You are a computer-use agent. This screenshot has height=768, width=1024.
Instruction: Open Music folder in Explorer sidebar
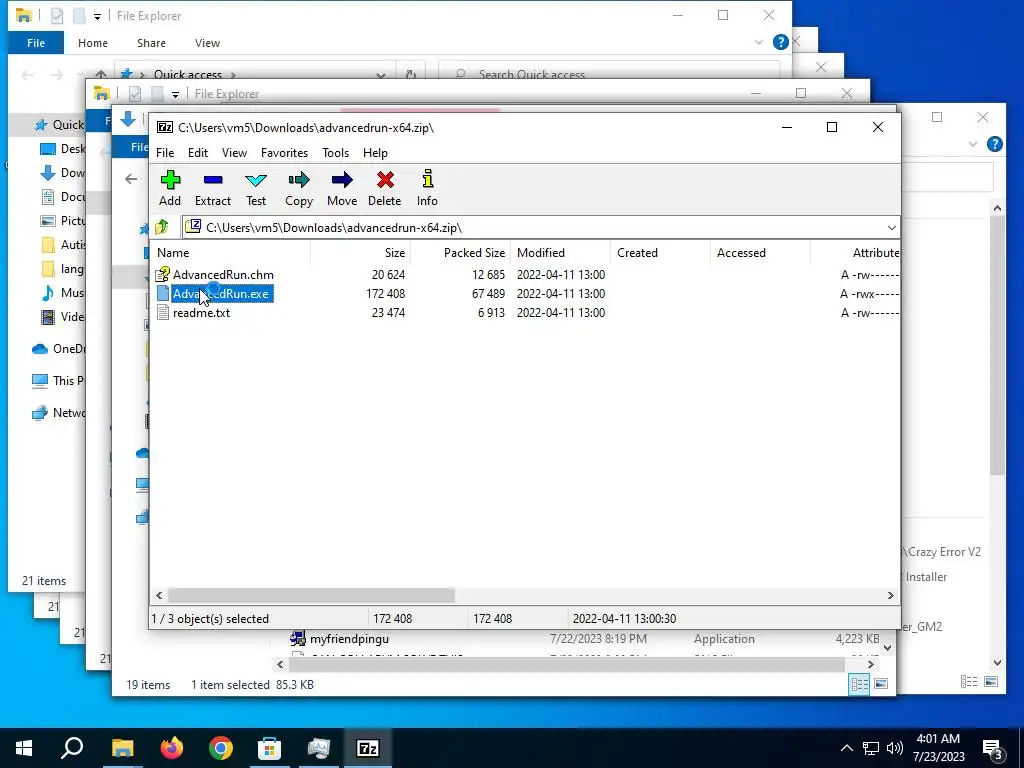click(x=63, y=293)
